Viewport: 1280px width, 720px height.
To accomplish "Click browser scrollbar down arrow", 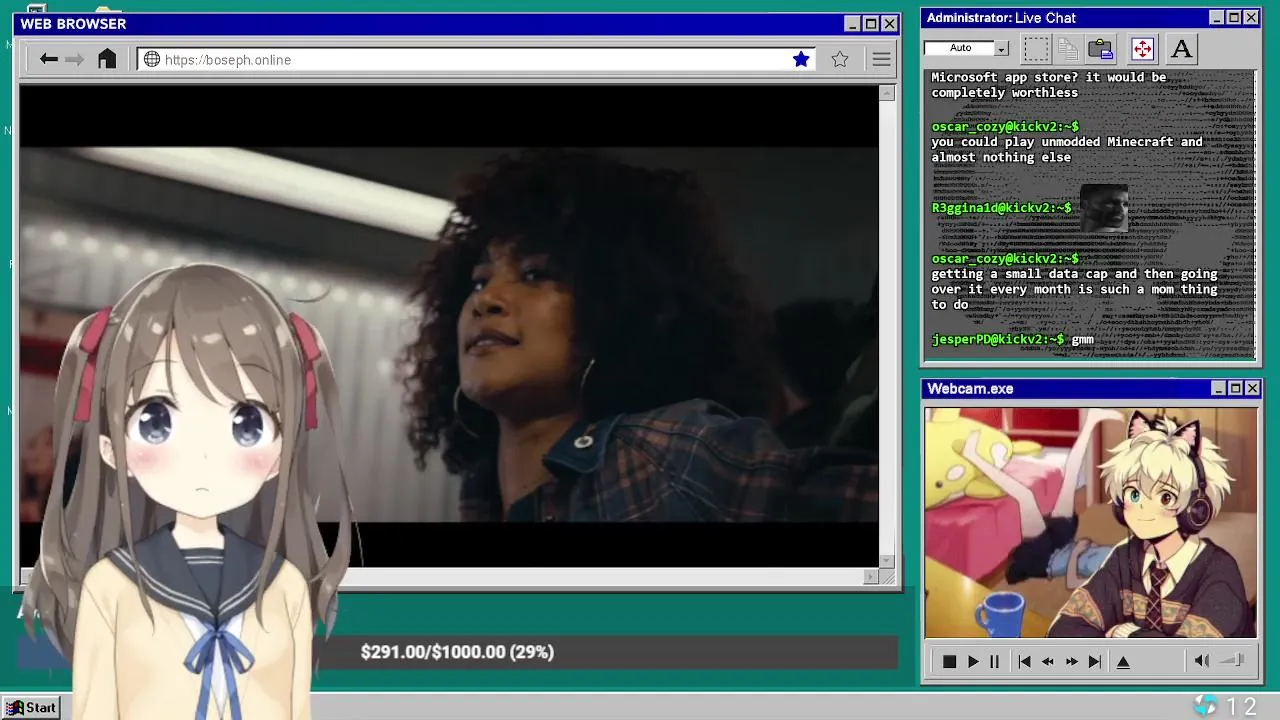I will click(x=887, y=561).
